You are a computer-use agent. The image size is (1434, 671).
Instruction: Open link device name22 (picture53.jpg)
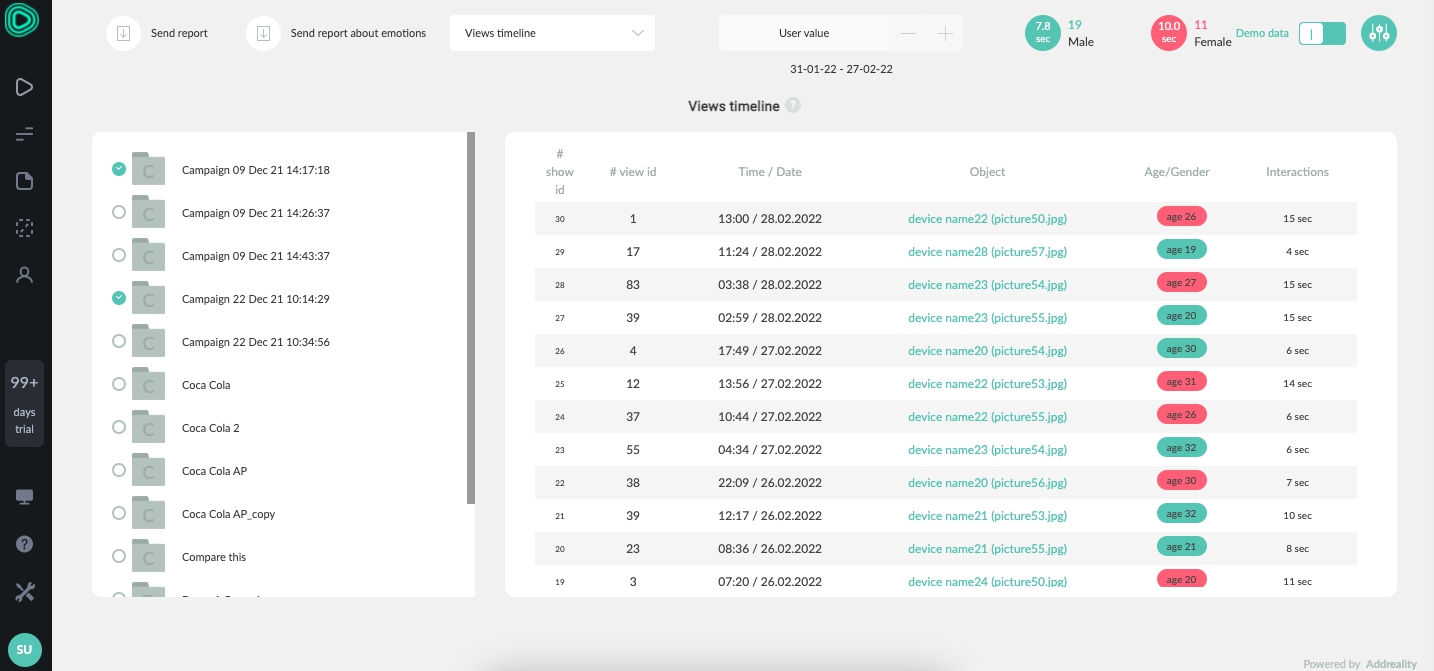[987, 384]
